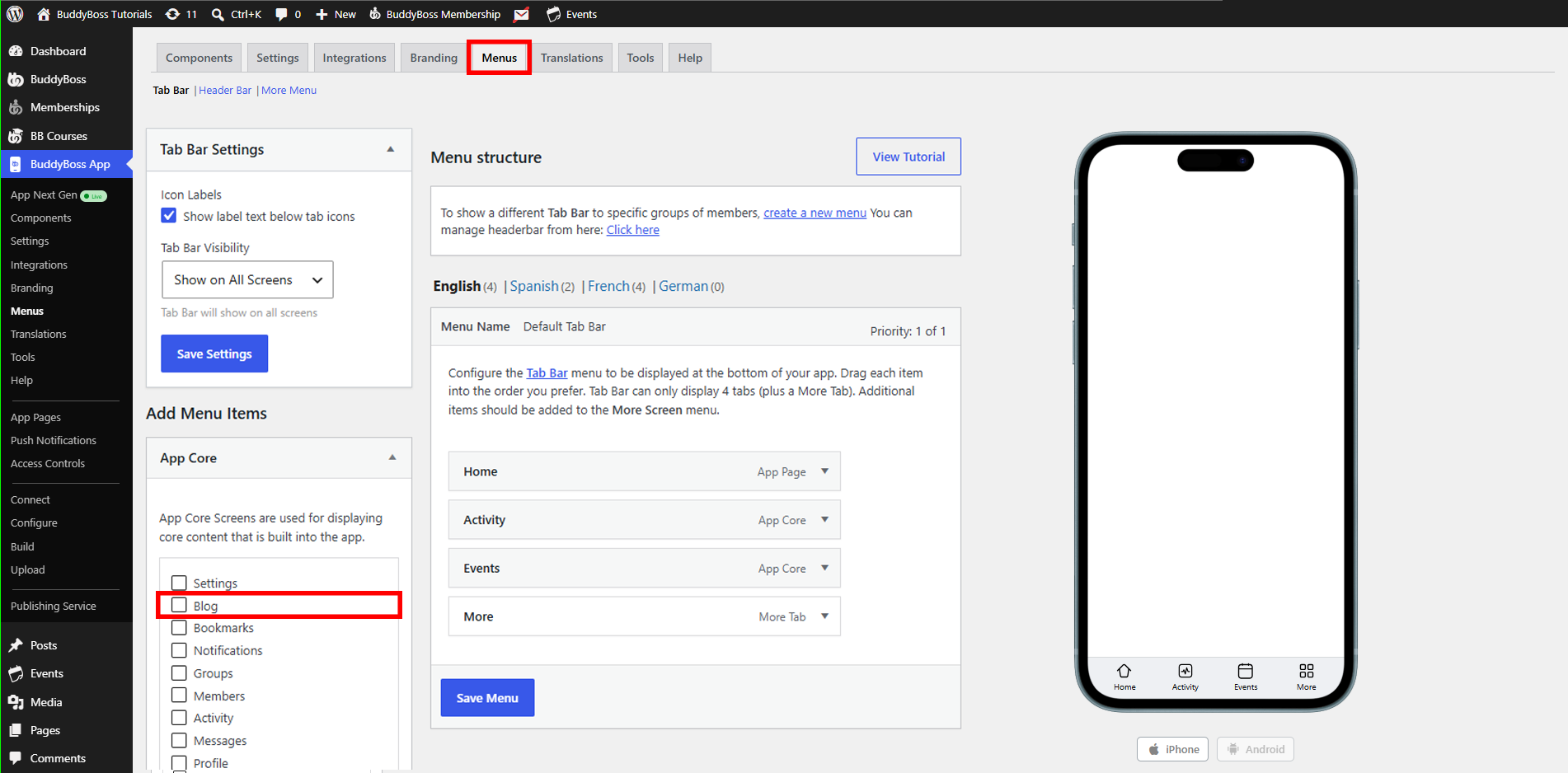Open the create a new menu link

point(815,213)
